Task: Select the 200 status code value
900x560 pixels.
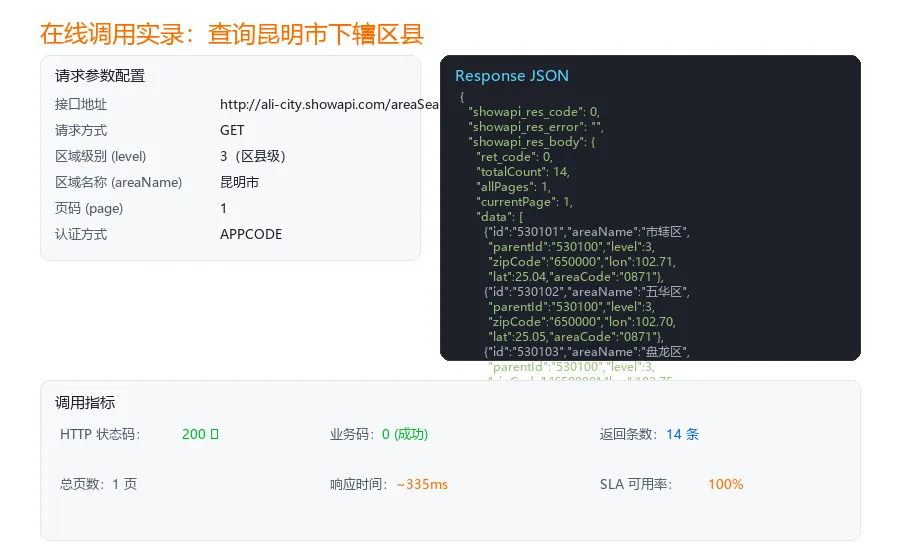Action: coord(200,434)
